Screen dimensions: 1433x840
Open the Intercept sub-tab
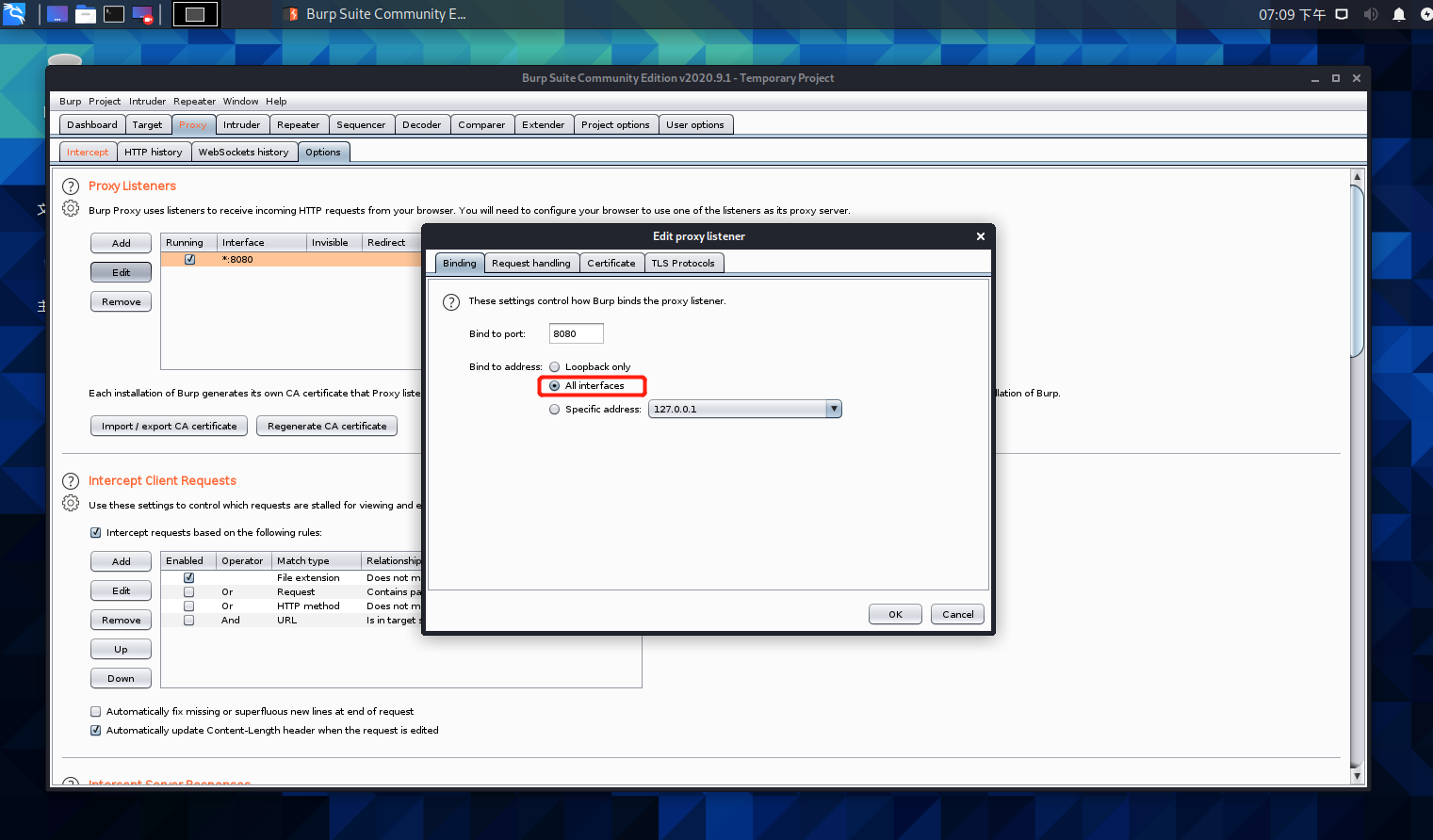[88, 152]
